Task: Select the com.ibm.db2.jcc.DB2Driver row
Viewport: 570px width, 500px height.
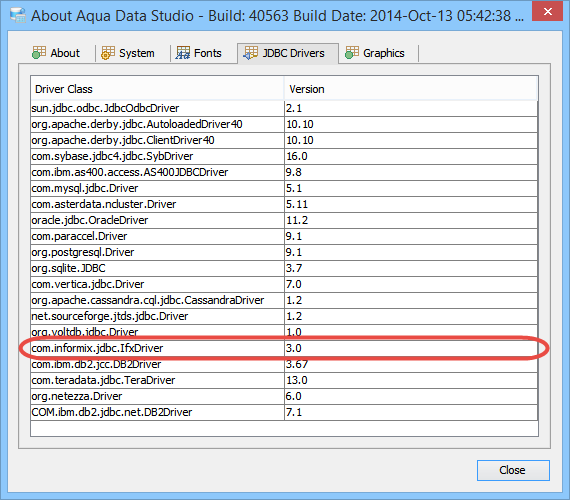Action: [x=284, y=364]
